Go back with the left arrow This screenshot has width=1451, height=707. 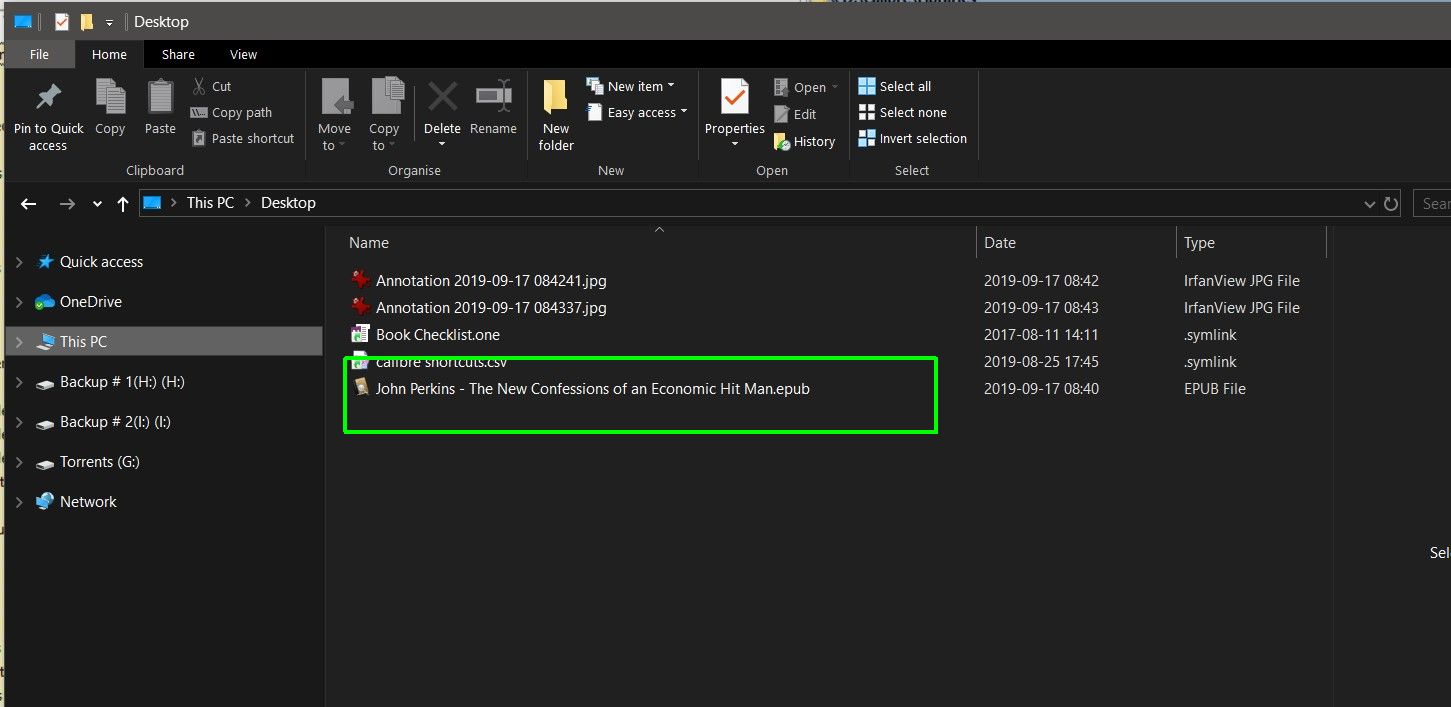(x=29, y=203)
